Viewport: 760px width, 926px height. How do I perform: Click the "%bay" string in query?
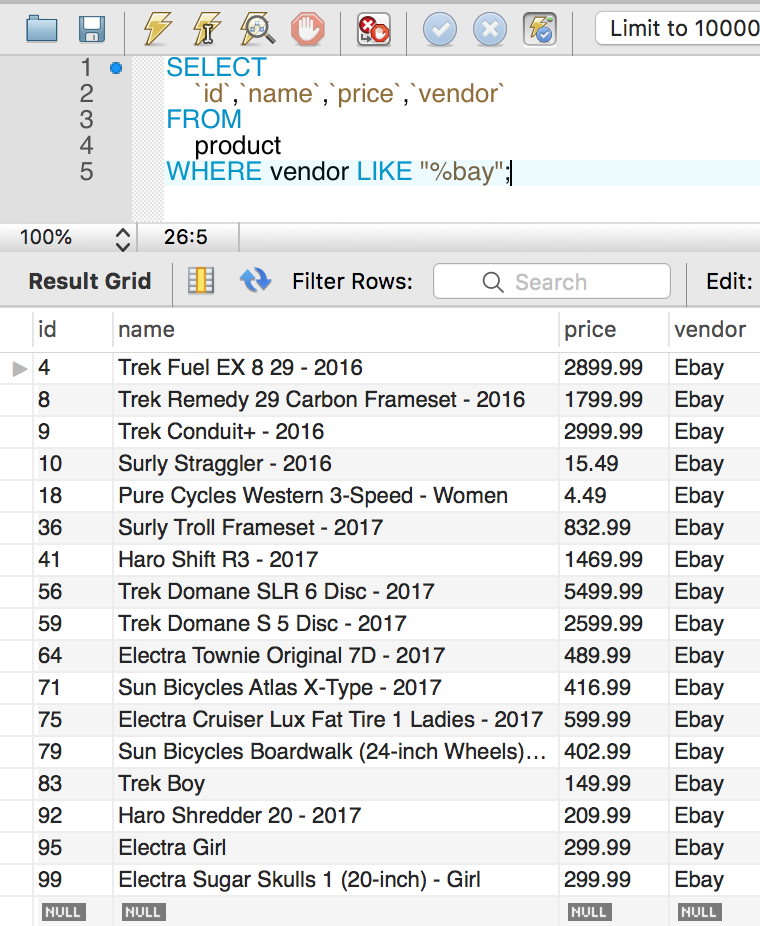coord(462,172)
